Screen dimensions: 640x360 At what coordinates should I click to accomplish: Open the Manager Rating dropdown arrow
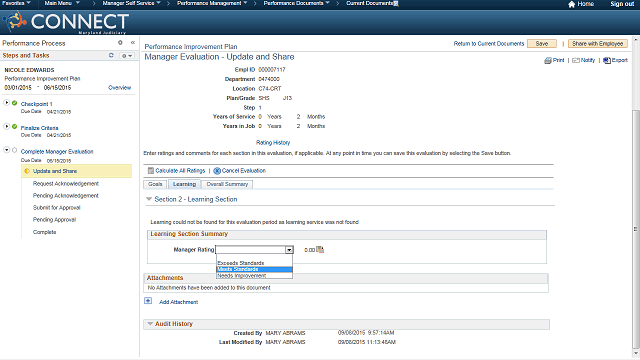click(289, 250)
